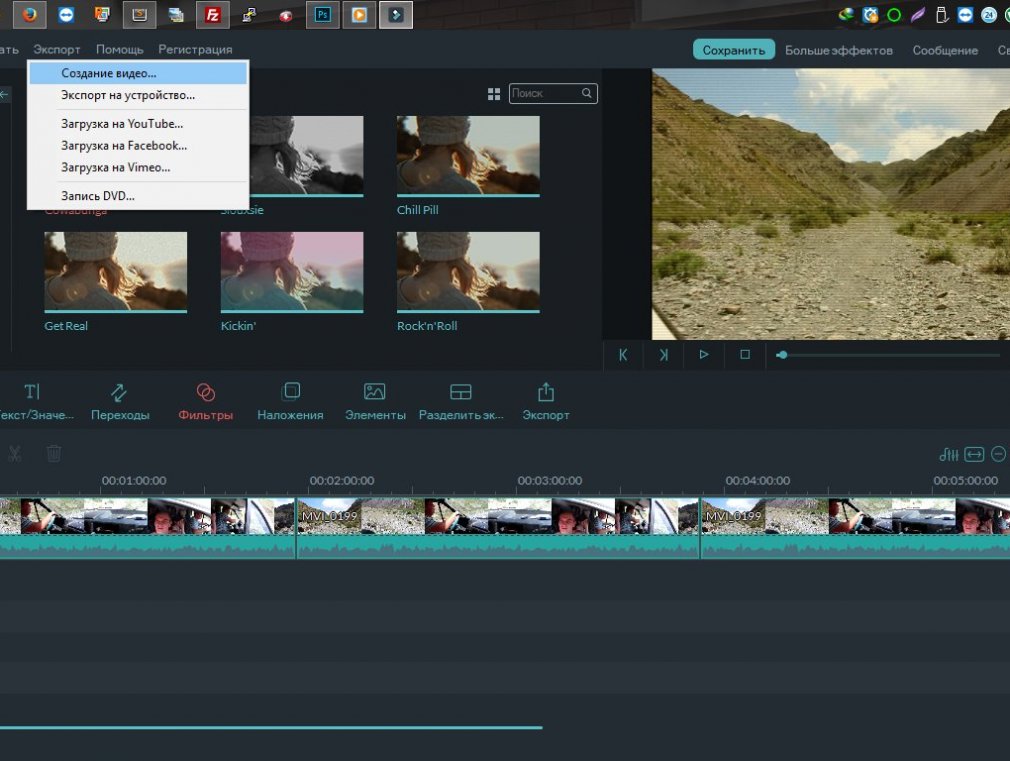Select the Chill Pill filter thumbnail
1010x761 pixels.
point(468,155)
